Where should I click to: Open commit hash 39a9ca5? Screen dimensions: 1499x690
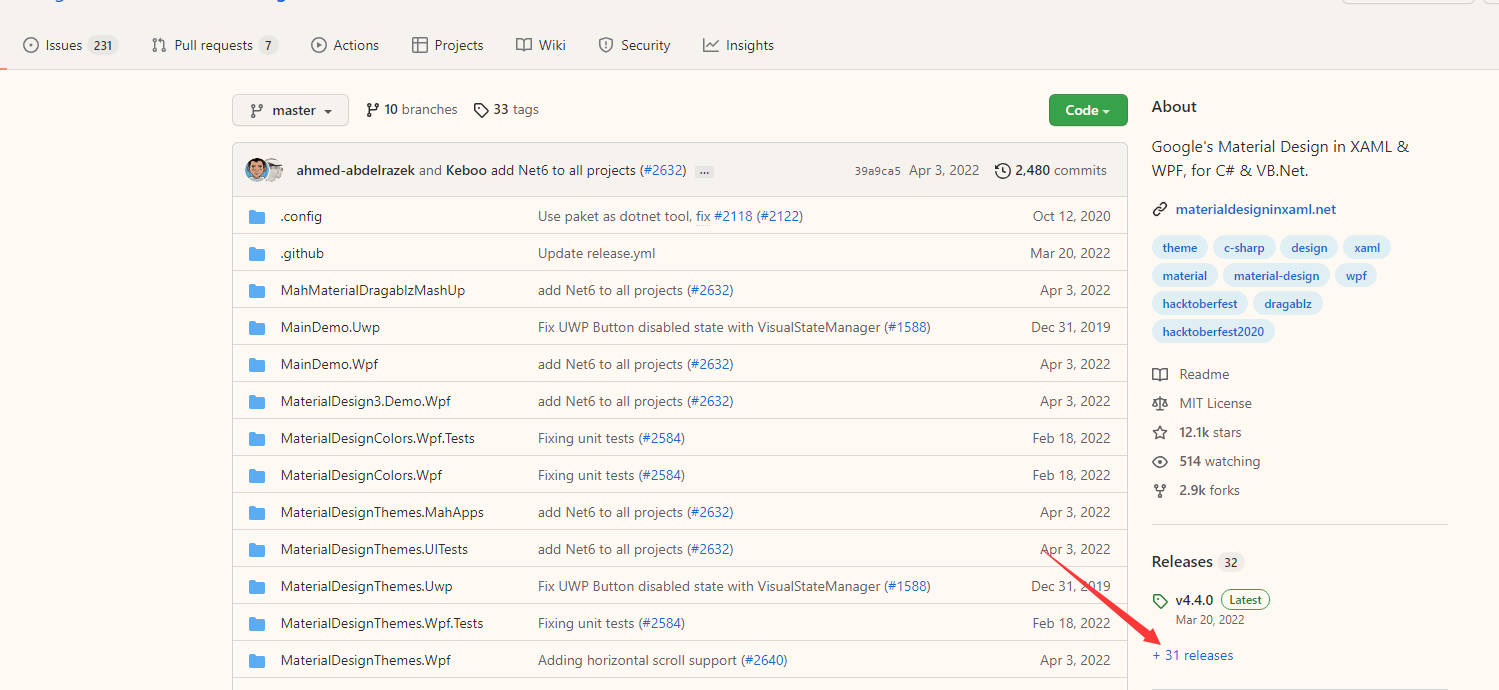(x=877, y=171)
